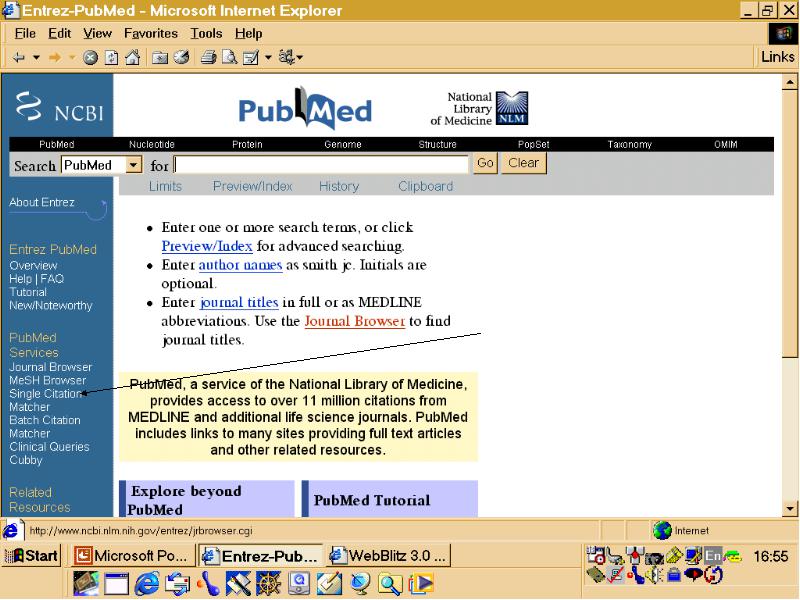Image resolution: width=800 pixels, height=600 pixels.
Task: Open the ship's wheel quick launch icon
Action: pos(268,583)
